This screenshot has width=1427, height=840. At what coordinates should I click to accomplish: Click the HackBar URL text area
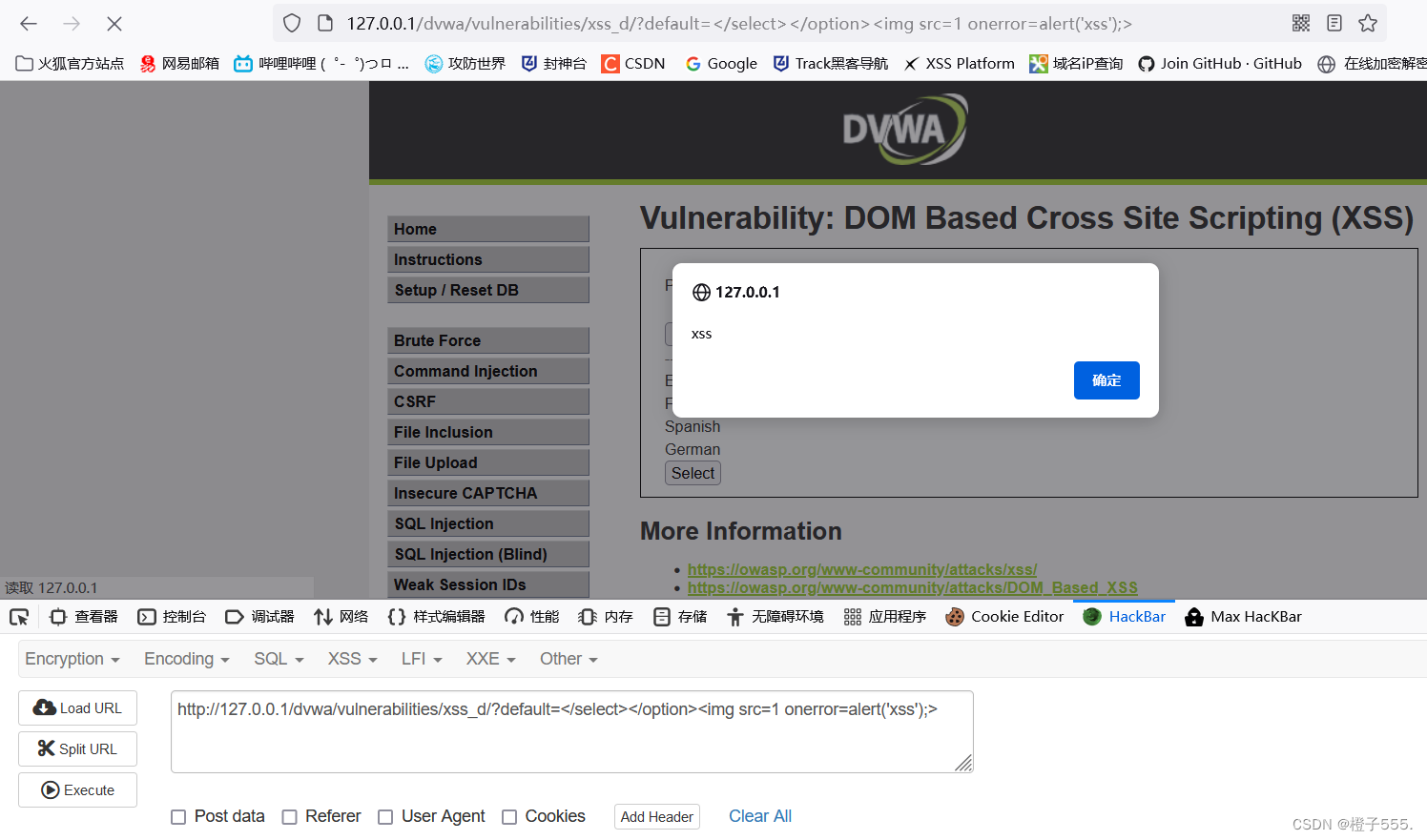570,731
